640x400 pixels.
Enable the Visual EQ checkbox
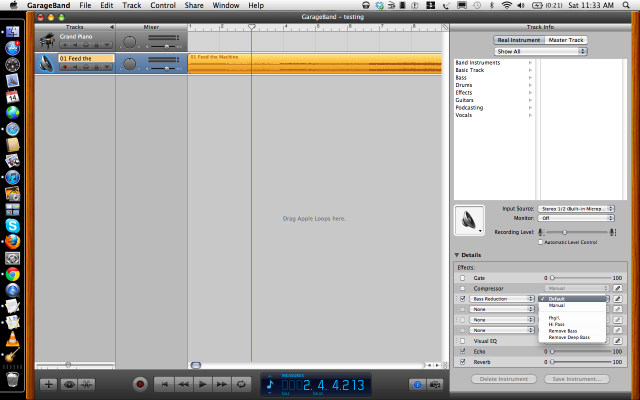coord(462,341)
